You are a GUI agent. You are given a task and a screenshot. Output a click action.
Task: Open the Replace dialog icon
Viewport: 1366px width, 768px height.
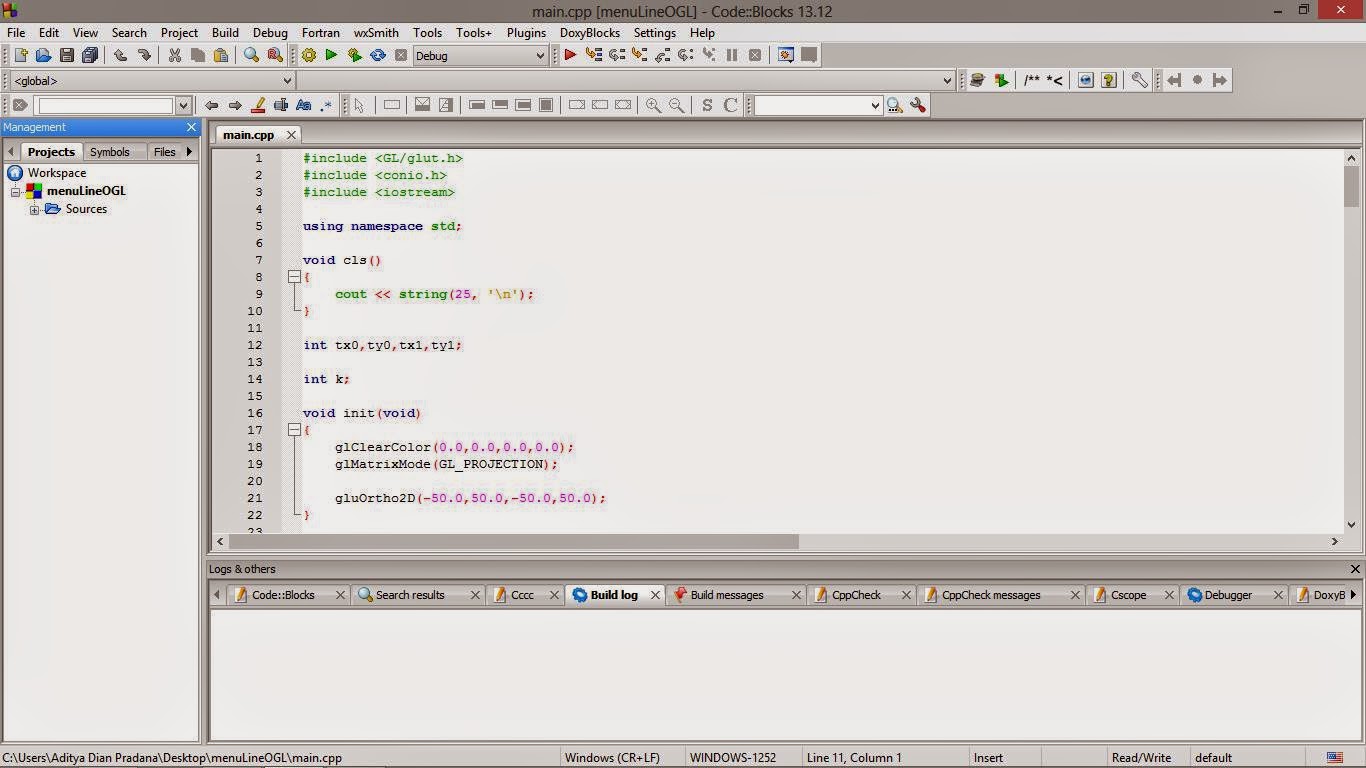click(275, 56)
